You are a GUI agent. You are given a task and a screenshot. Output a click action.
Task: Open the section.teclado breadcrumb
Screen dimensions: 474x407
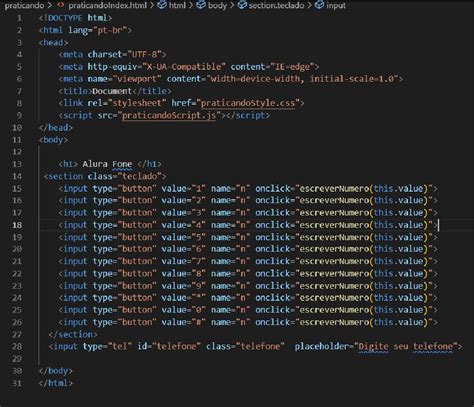(271, 5)
